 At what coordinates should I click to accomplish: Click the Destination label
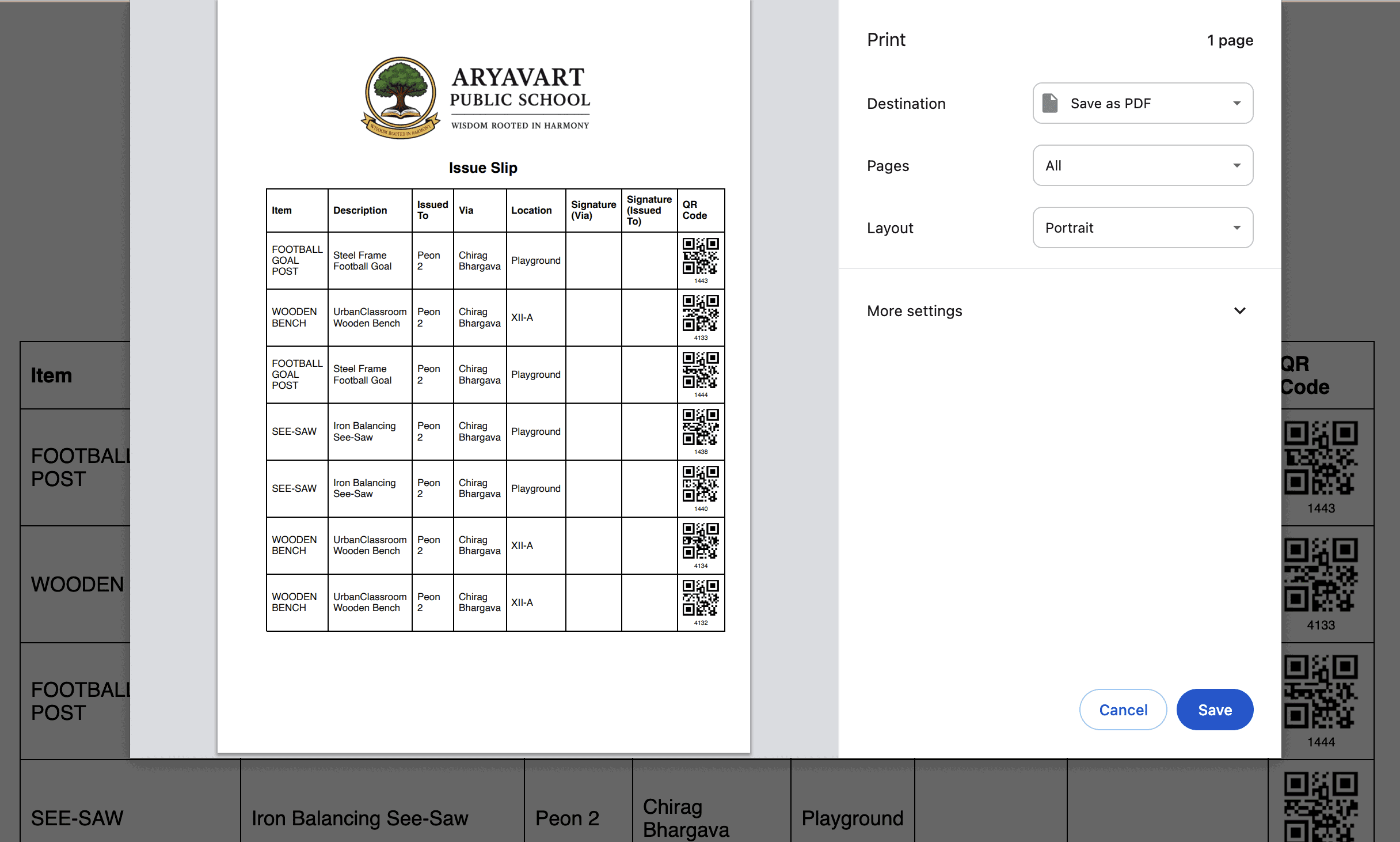click(906, 104)
